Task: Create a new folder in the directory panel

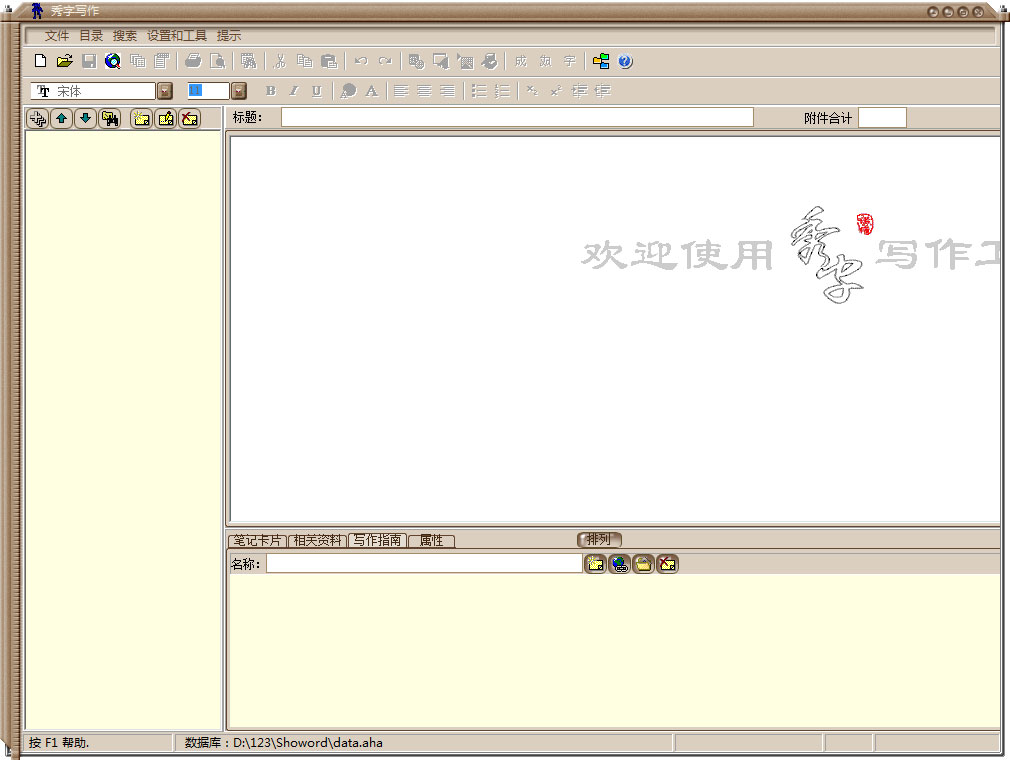Action: click(141, 118)
